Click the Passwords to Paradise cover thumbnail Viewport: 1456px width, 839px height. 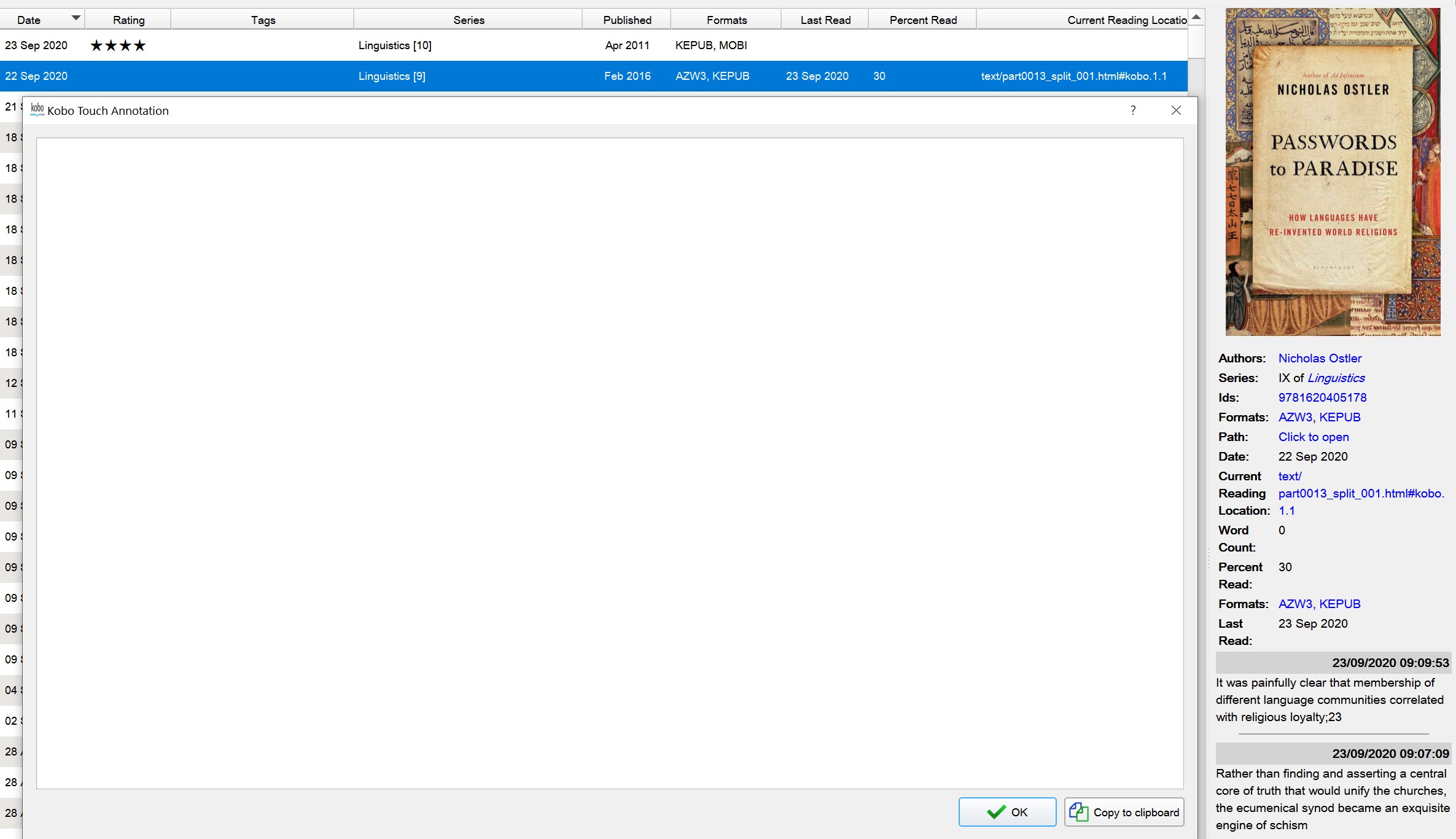(x=1333, y=172)
